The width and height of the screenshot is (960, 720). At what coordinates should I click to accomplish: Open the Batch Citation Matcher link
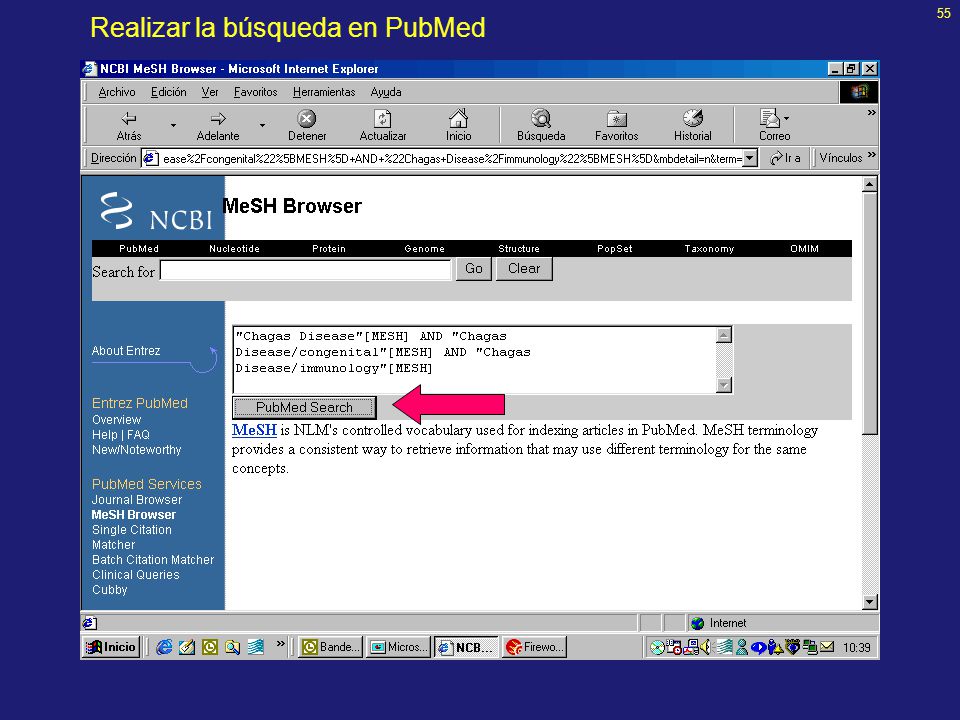(153, 560)
